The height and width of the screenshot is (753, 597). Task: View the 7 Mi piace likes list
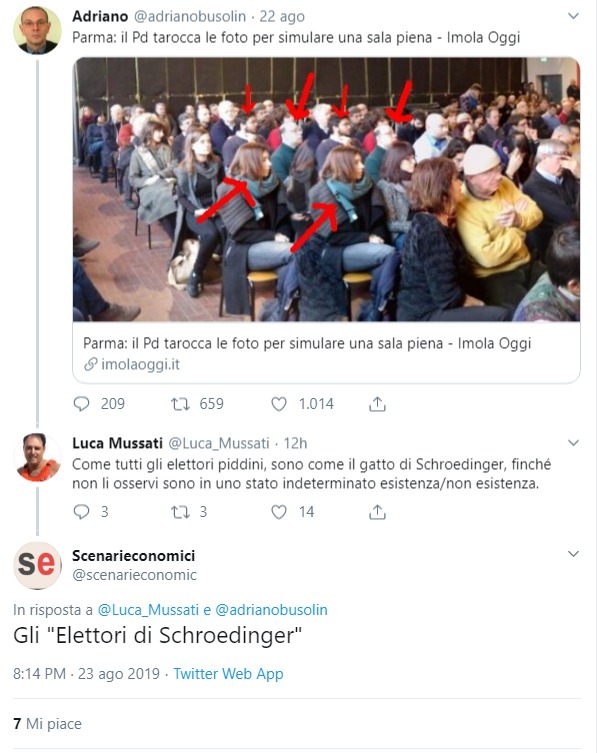[48, 724]
